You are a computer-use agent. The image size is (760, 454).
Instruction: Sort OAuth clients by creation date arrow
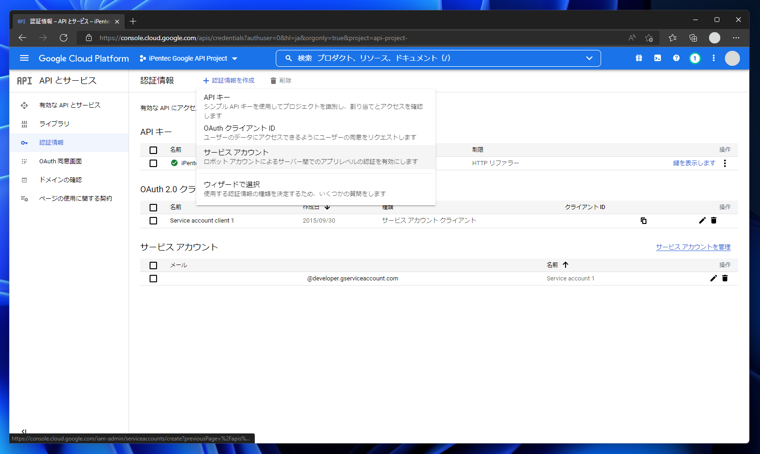[328, 207]
